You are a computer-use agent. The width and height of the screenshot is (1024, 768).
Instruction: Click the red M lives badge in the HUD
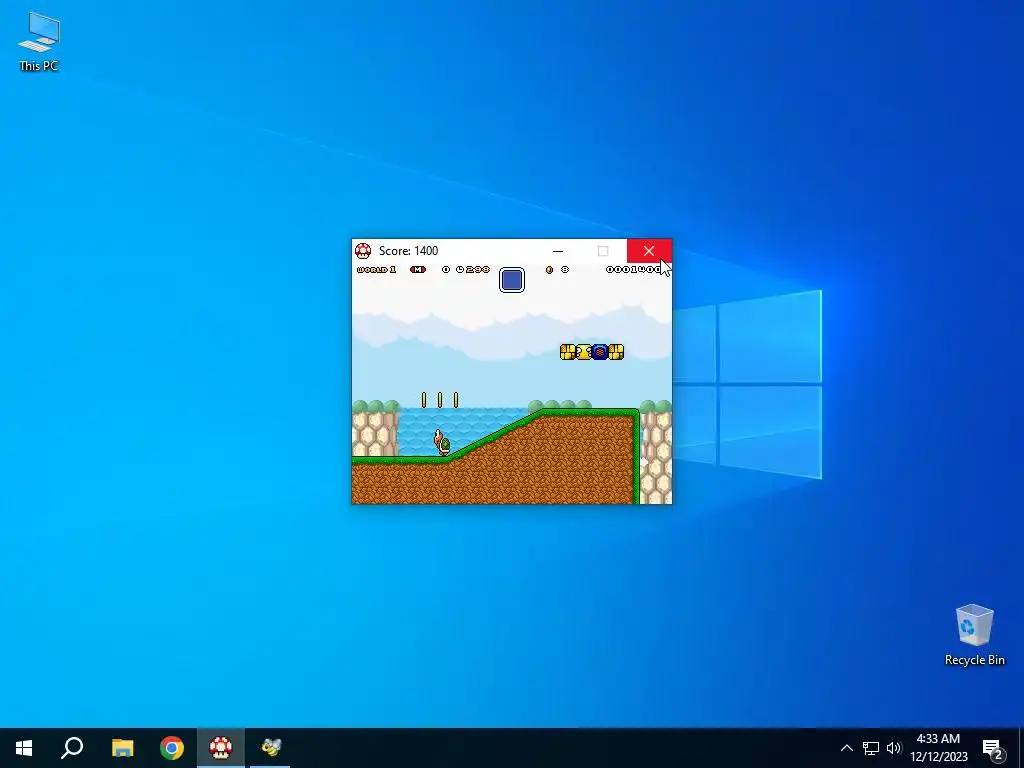[x=418, y=270]
